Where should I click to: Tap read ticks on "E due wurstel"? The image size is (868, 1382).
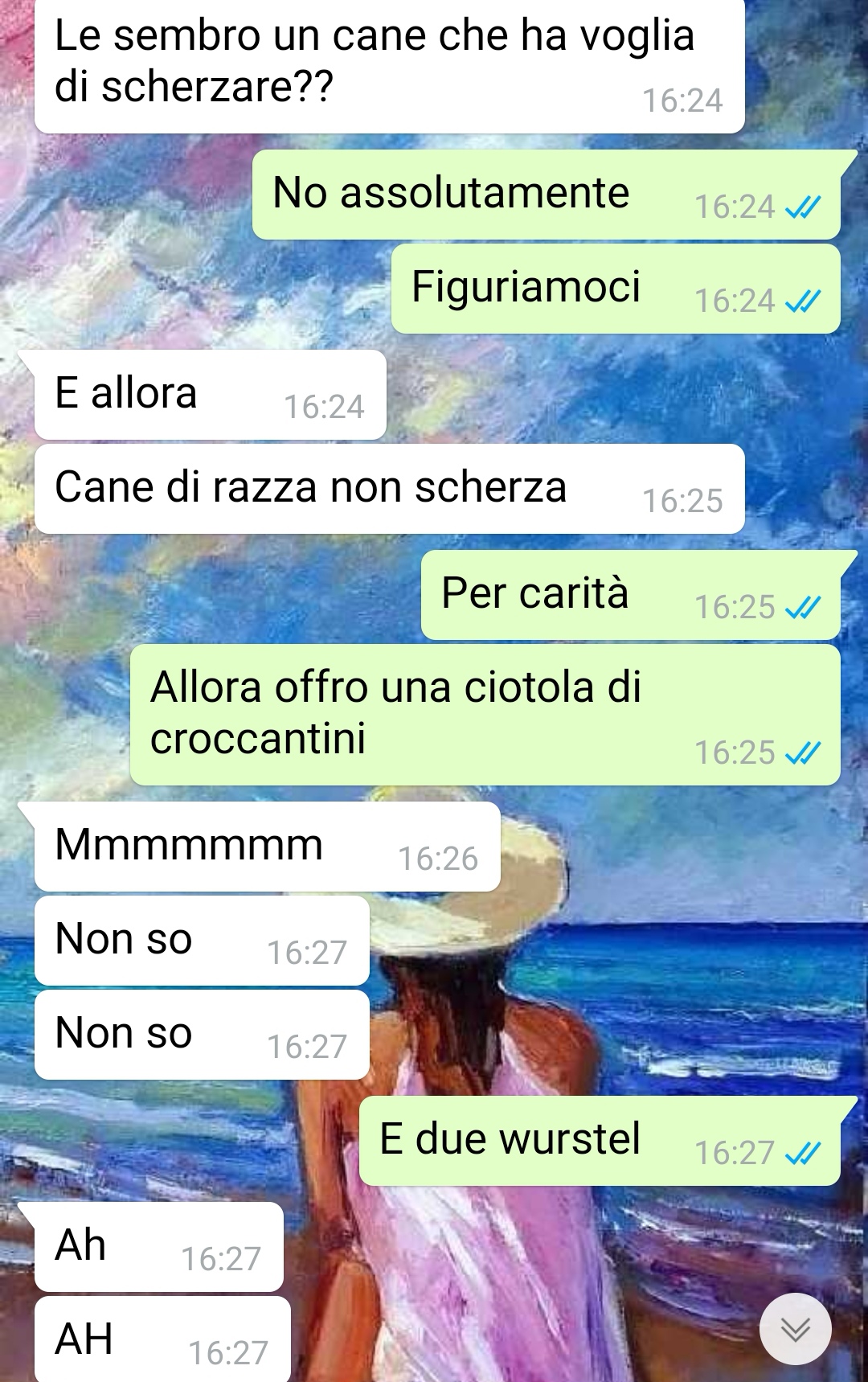[x=802, y=1154]
